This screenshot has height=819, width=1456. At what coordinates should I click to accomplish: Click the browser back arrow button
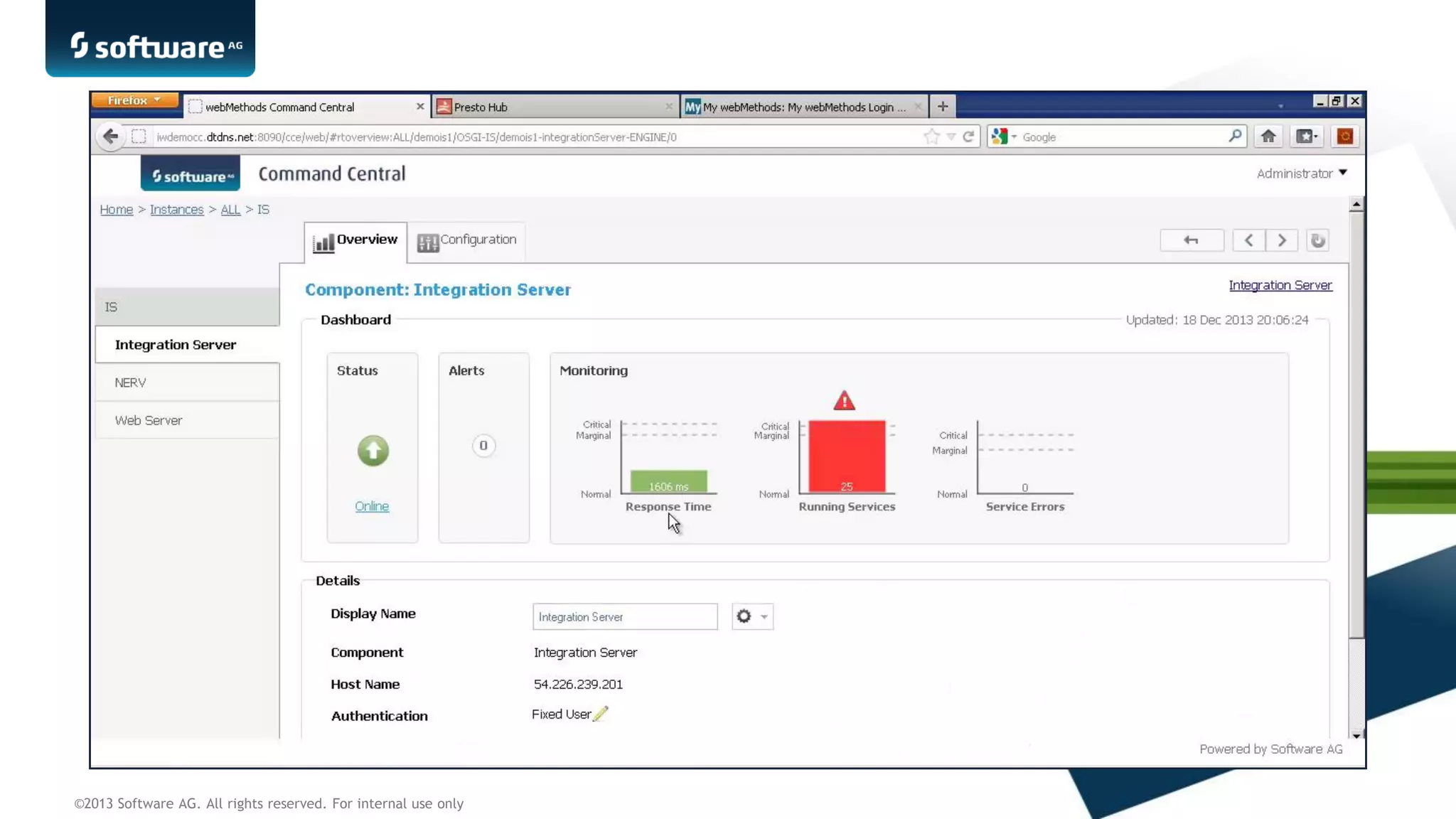click(x=110, y=136)
